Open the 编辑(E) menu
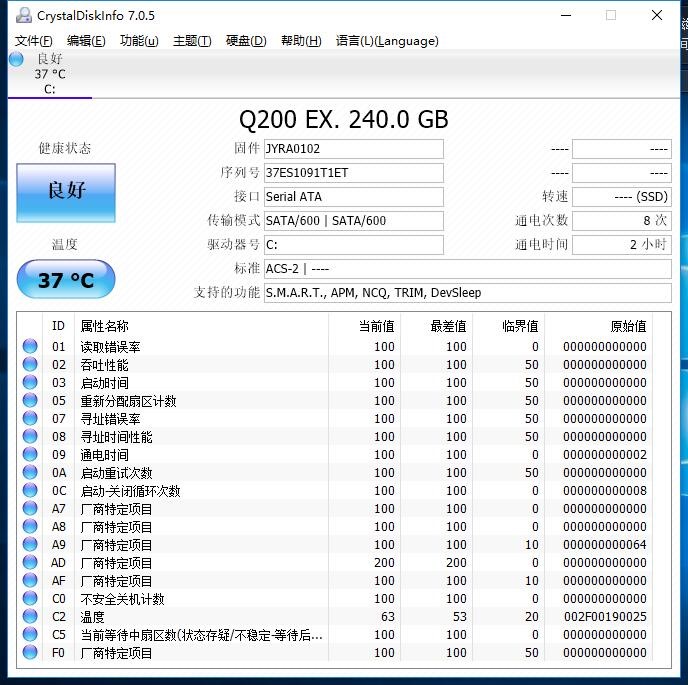 86,41
